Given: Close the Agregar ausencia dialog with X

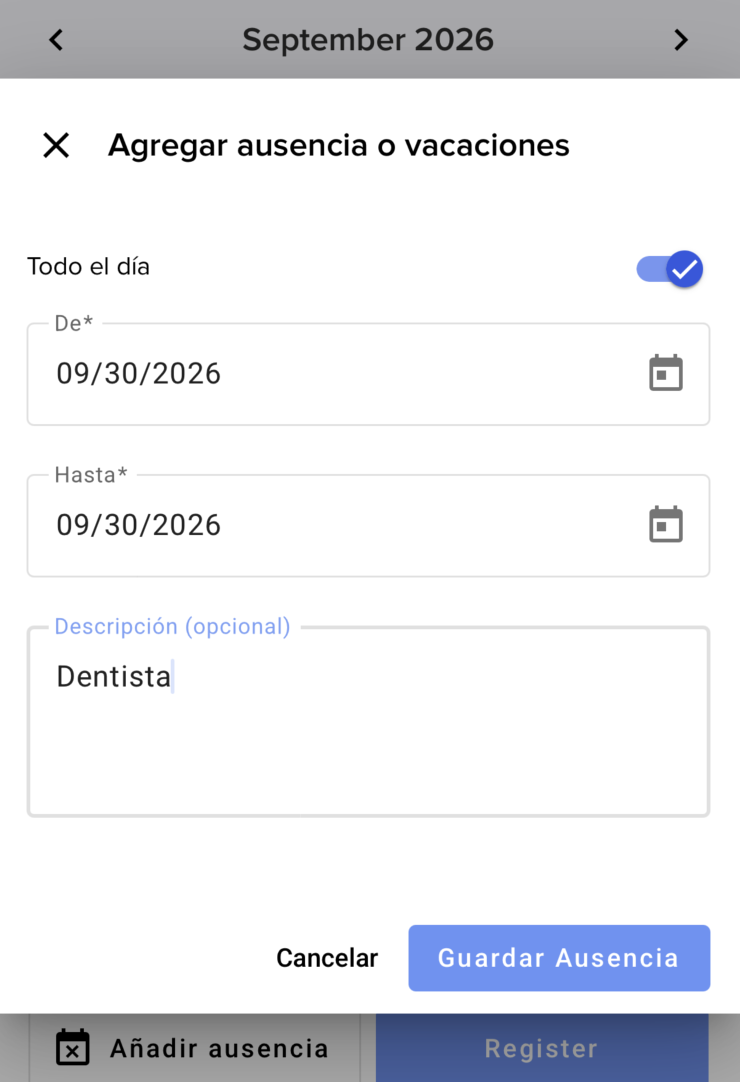Looking at the screenshot, I should tap(56, 146).
